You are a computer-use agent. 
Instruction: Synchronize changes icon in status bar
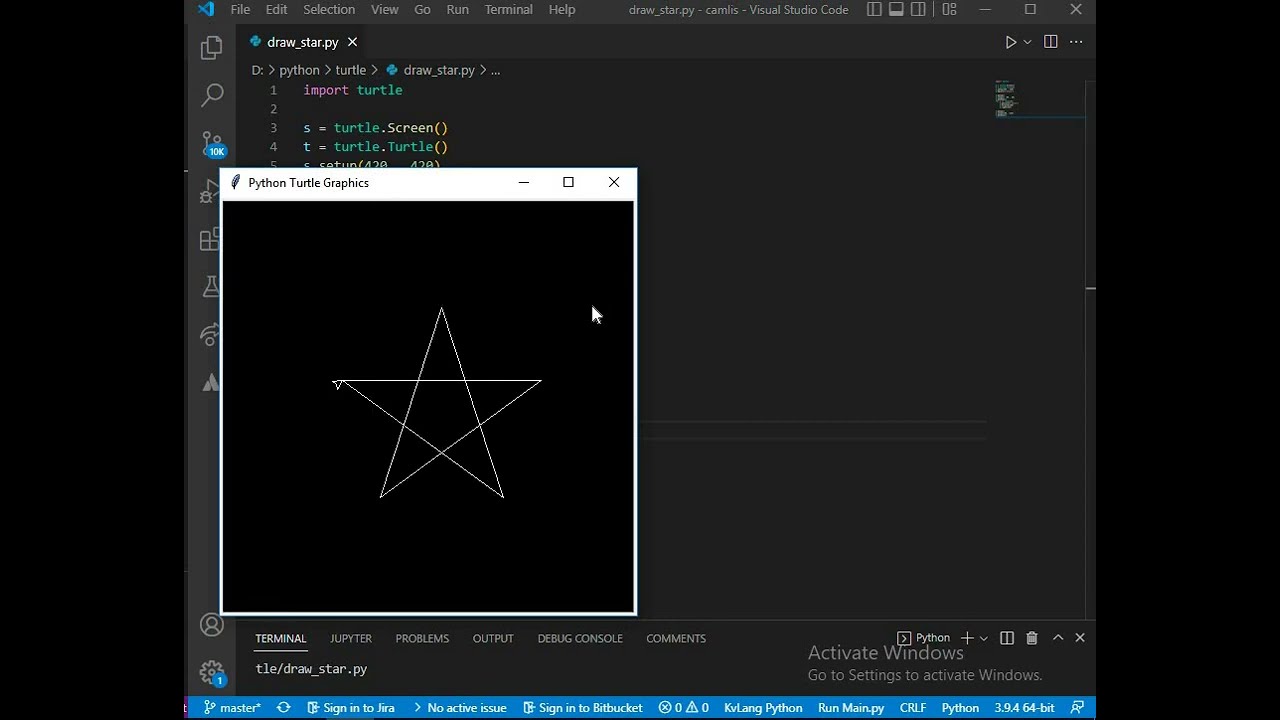click(284, 708)
